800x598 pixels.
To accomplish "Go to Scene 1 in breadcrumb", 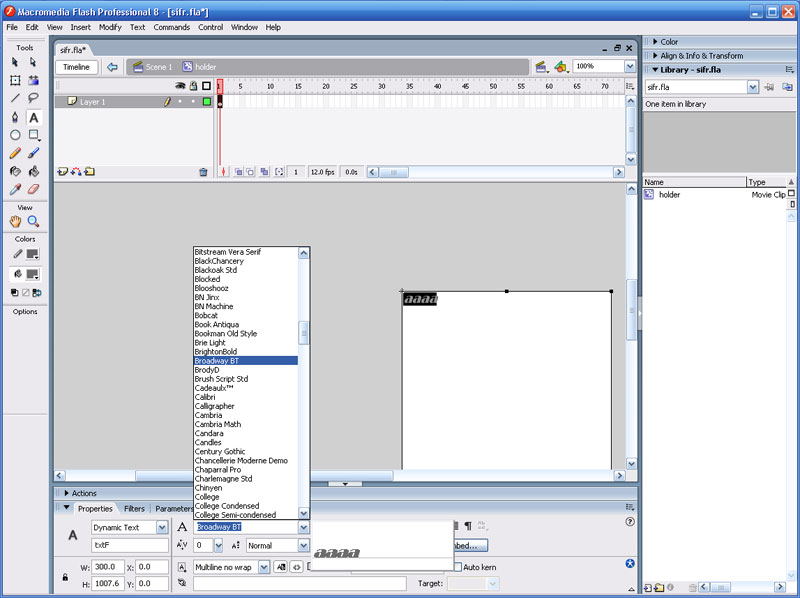I will click(153, 67).
